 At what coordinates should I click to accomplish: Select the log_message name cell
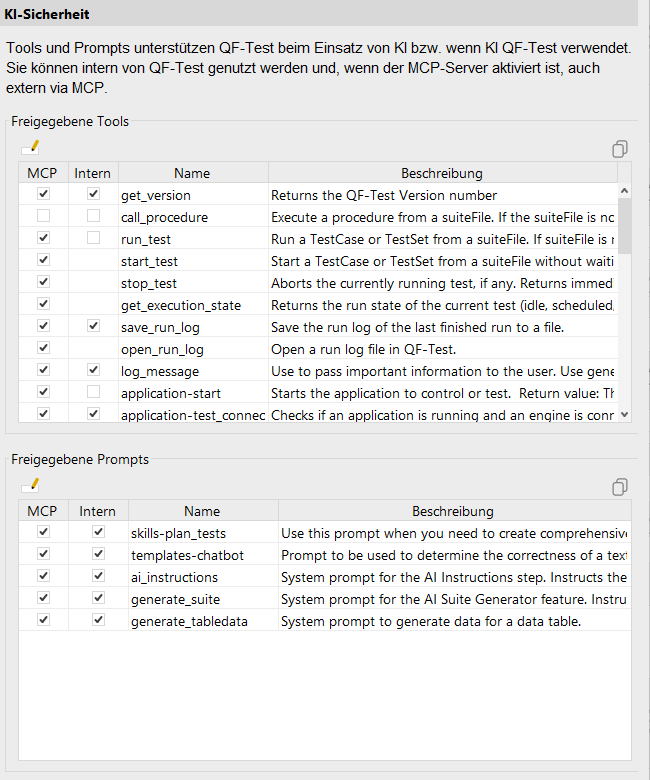click(193, 371)
